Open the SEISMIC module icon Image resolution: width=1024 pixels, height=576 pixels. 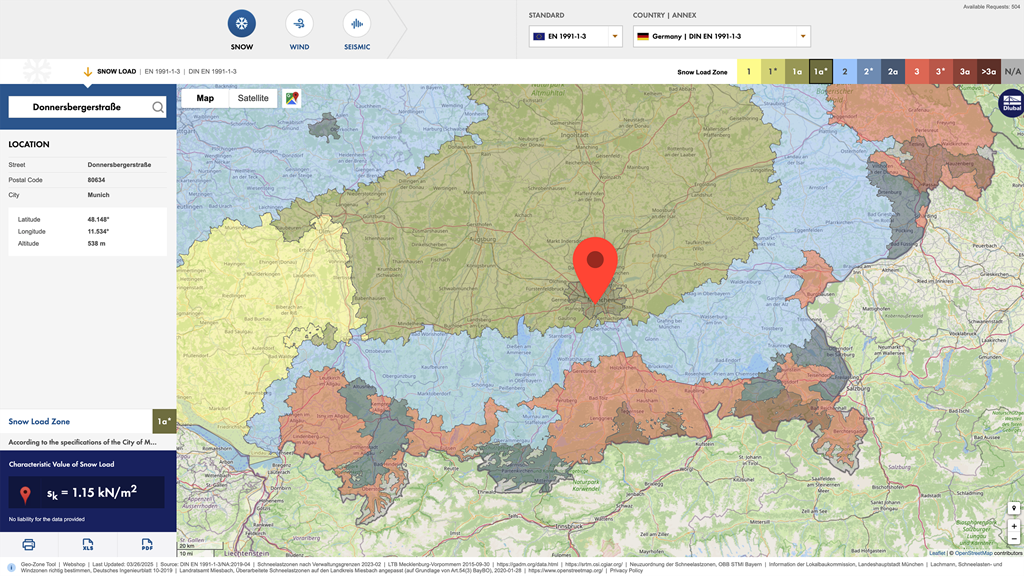coord(357,22)
